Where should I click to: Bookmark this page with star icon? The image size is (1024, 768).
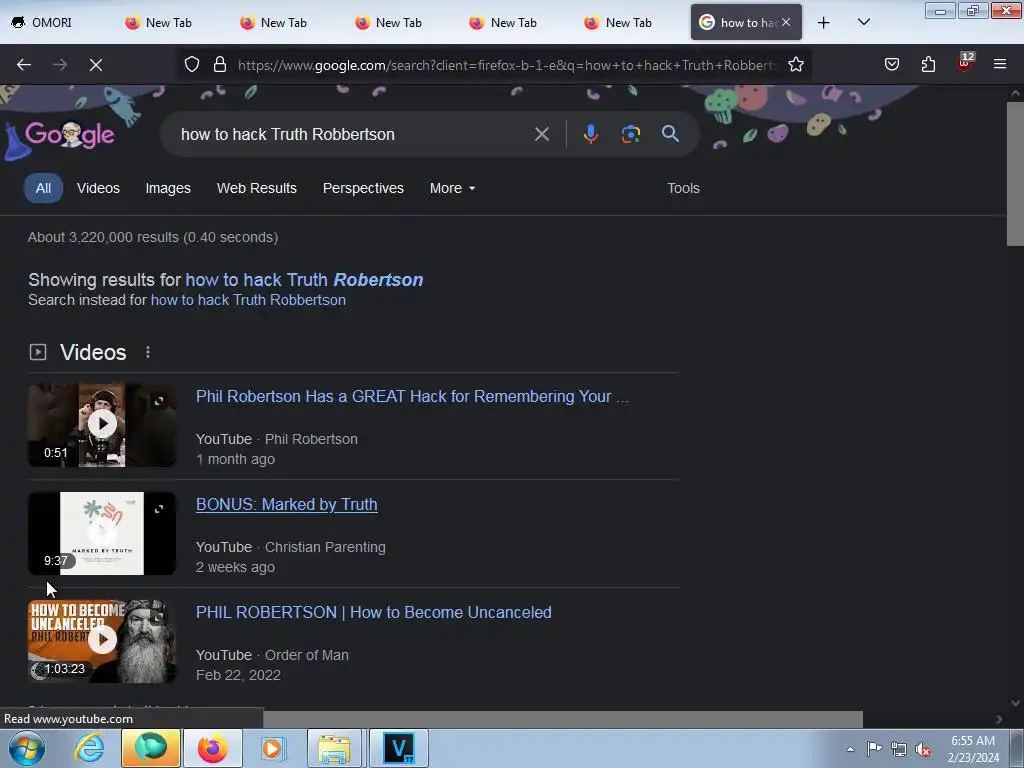[x=795, y=65]
